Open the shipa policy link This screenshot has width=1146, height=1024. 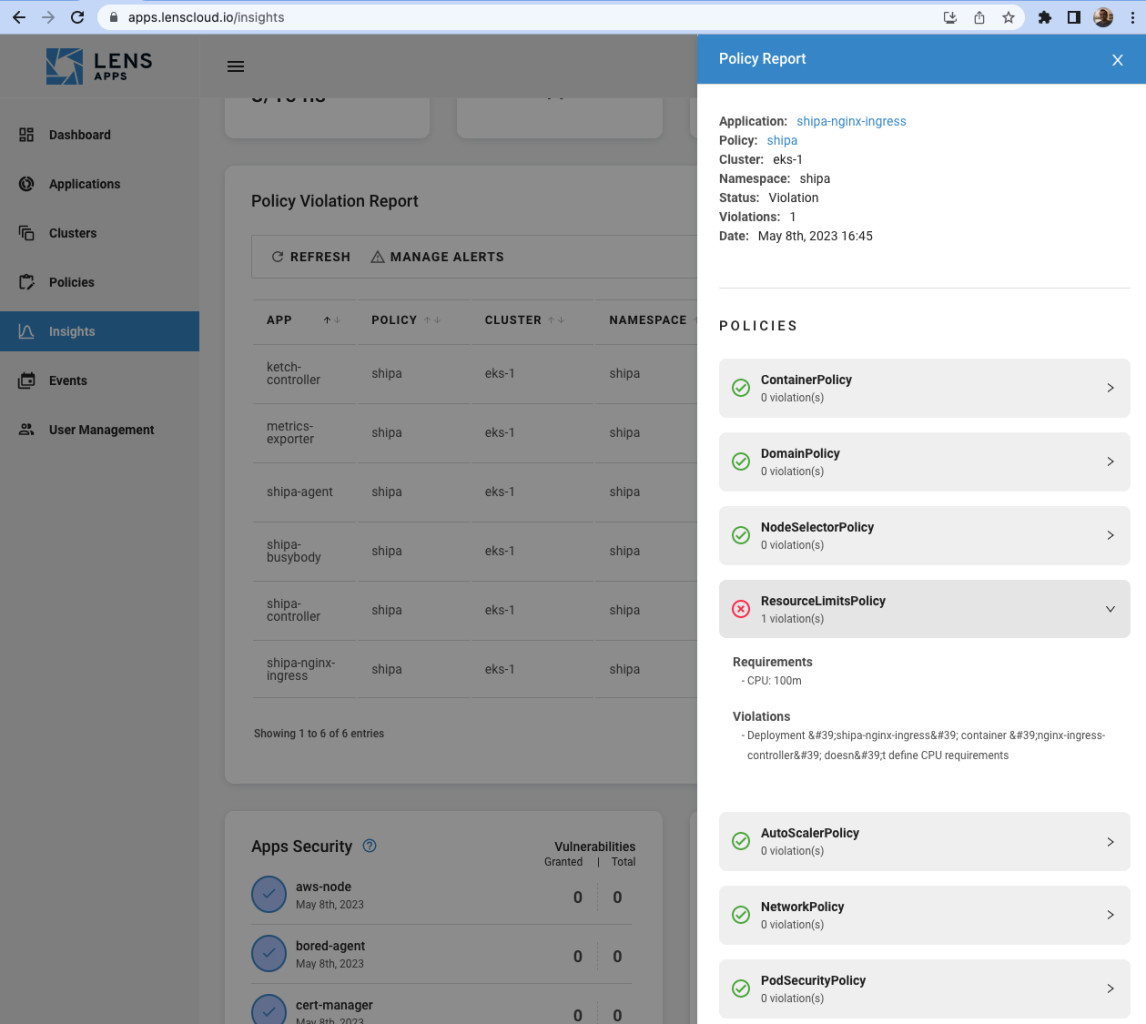point(781,140)
